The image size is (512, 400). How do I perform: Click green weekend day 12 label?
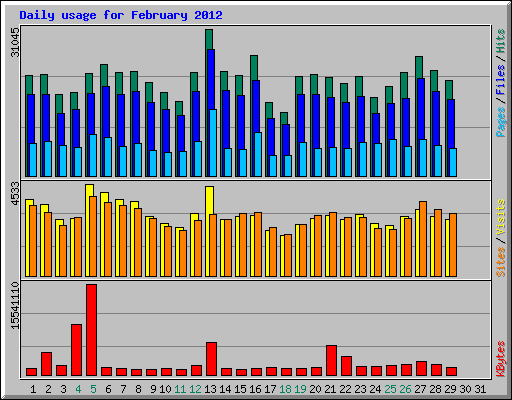click(195, 389)
